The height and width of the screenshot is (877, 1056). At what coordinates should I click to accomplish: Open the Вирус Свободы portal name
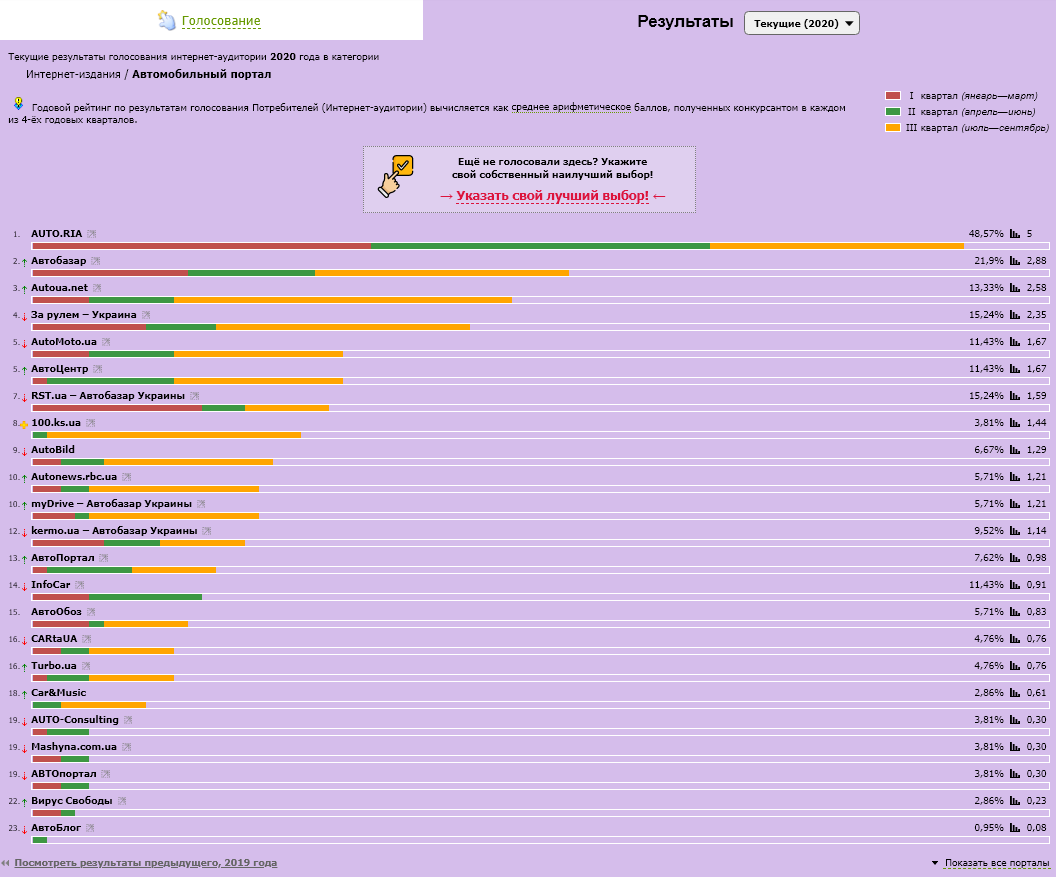[x=71, y=800]
